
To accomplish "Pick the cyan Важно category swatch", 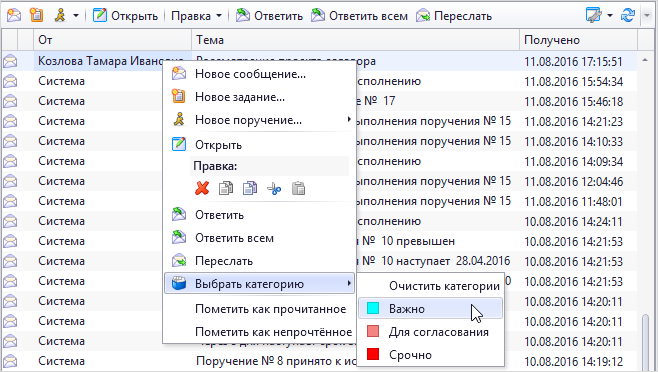I will [x=373, y=308].
